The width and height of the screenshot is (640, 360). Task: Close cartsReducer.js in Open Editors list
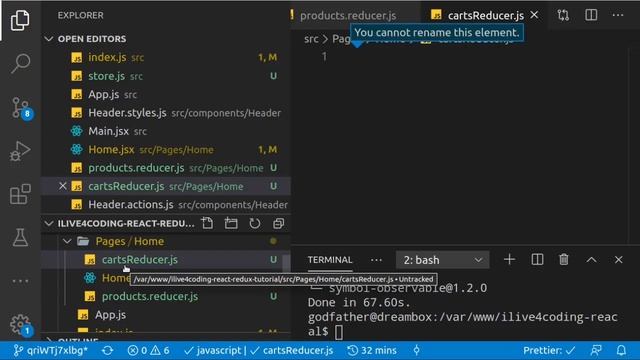tap(62, 186)
